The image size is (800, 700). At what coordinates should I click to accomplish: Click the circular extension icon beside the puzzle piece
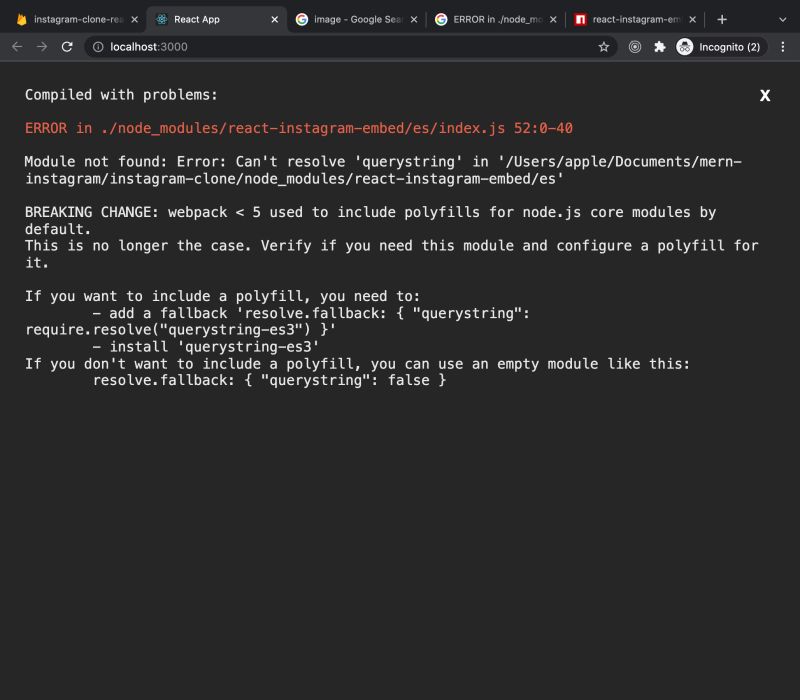click(x=636, y=46)
